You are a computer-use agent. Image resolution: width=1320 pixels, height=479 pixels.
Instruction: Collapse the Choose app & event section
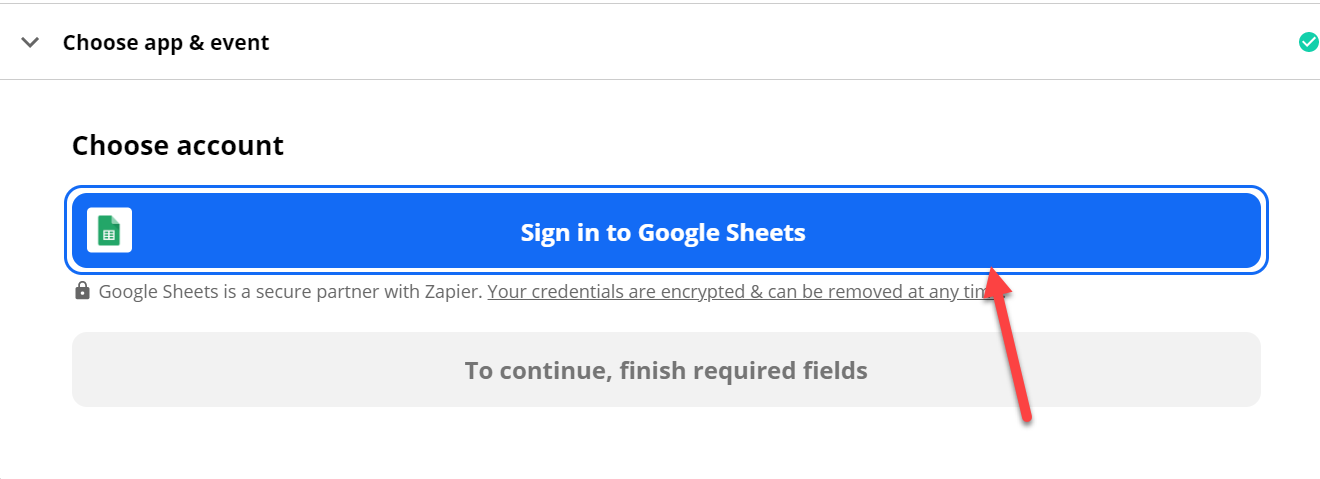31,42
